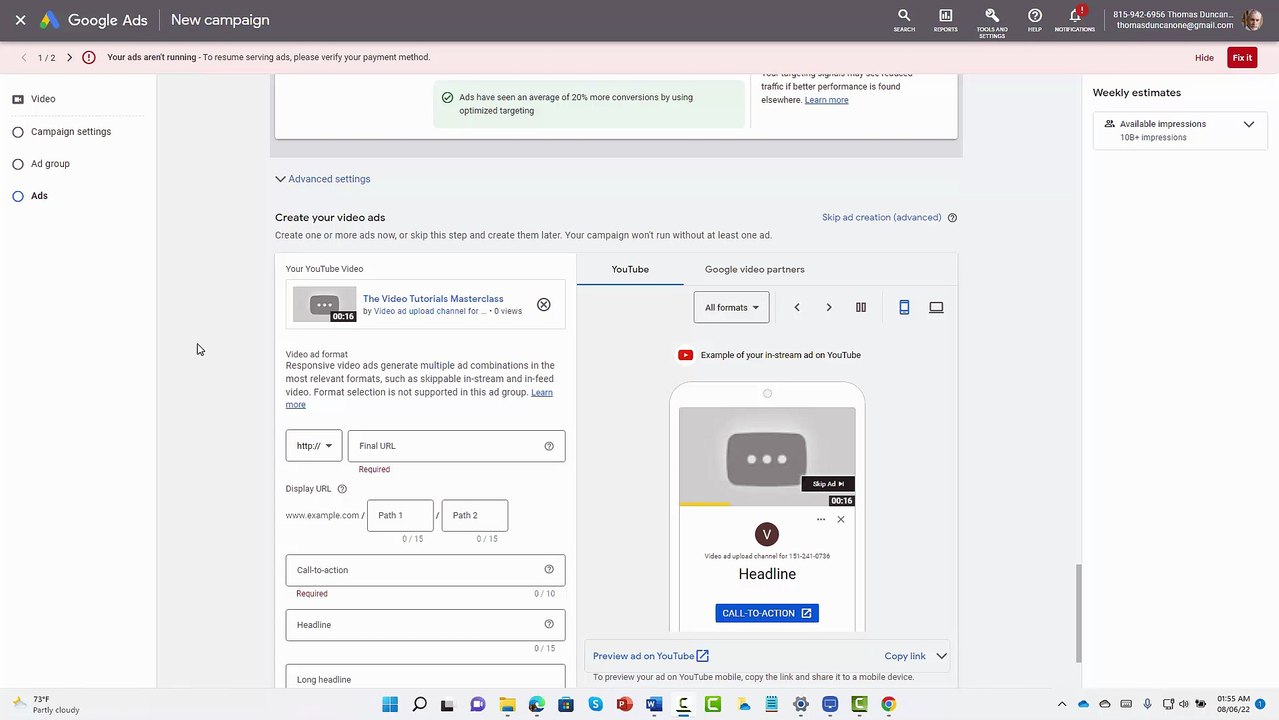The width and height of the screenshot is (1279, 720).
Task: Open three-dot menu in ad preview
Action: (x=821, y=519)
